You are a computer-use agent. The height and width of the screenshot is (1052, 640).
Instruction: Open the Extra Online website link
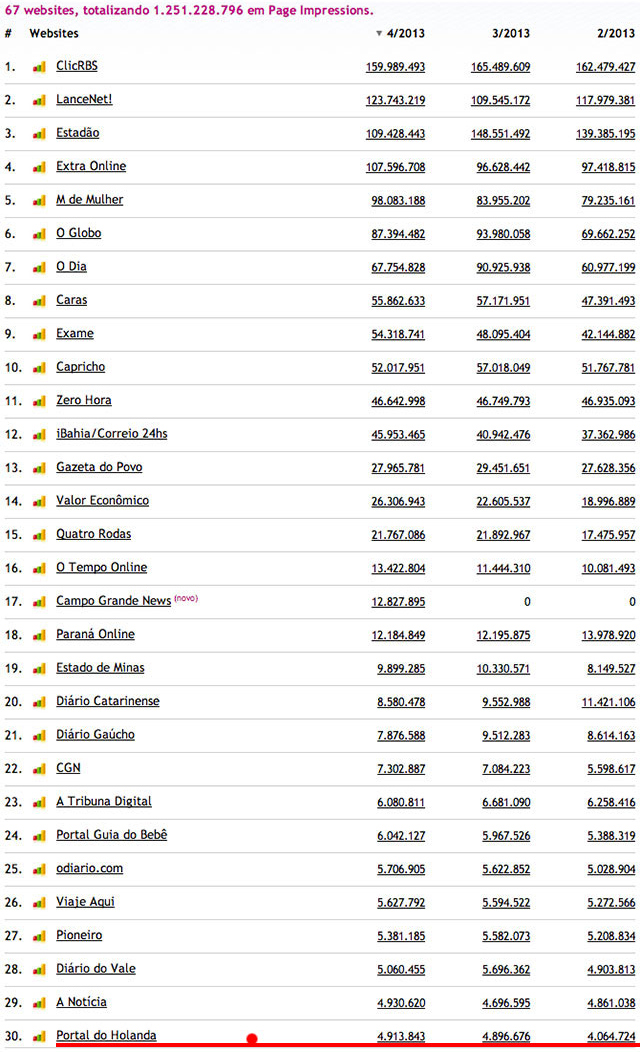pos(91,166)
